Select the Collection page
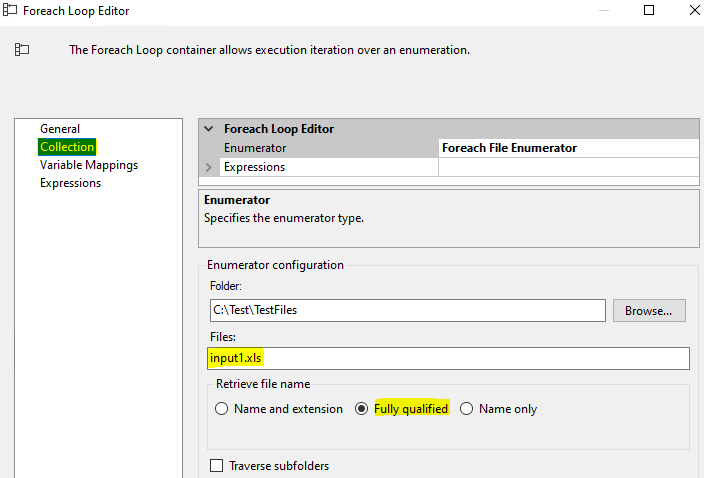 click(x=67, y=147)
